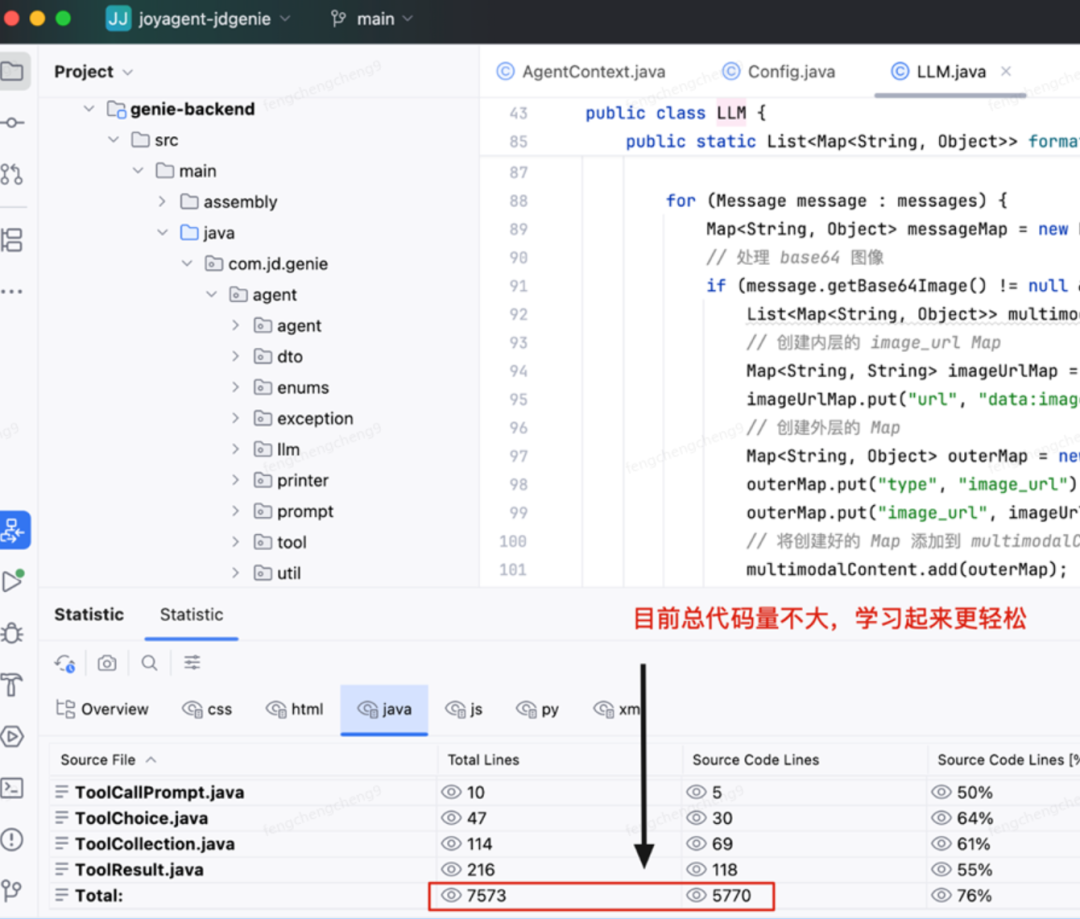Toggle the Project tool window folder button
This screenshot has width=1080, height=919.
[x=12, y=71]
